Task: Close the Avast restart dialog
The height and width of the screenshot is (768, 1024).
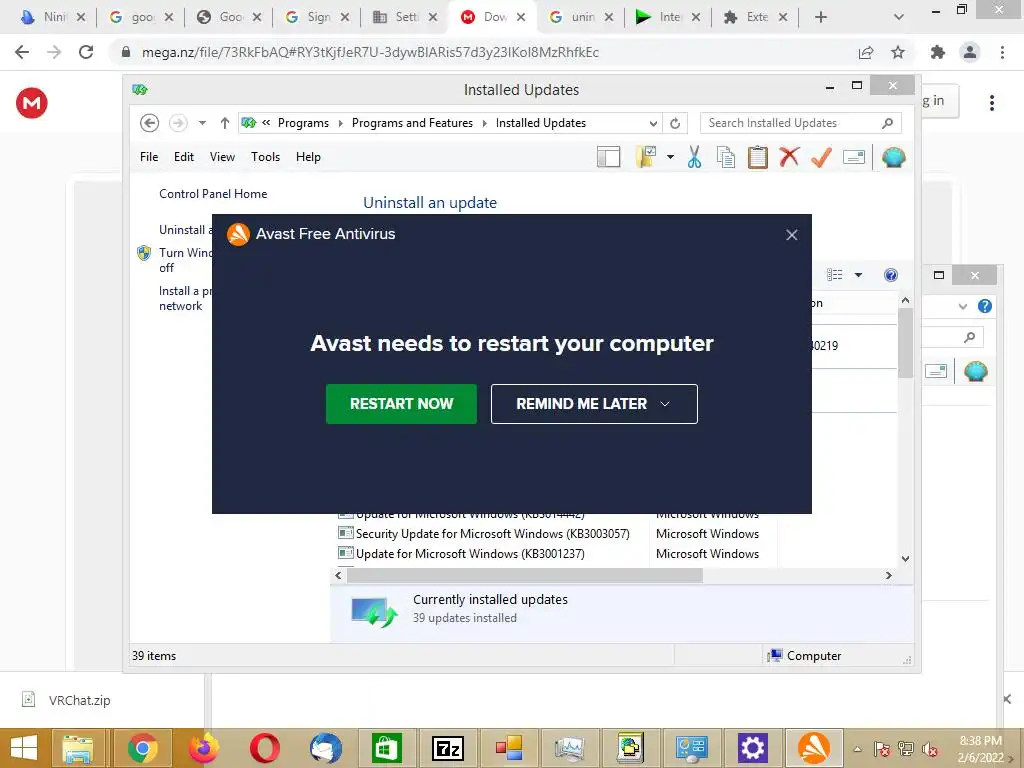Action: pos(792,234)
